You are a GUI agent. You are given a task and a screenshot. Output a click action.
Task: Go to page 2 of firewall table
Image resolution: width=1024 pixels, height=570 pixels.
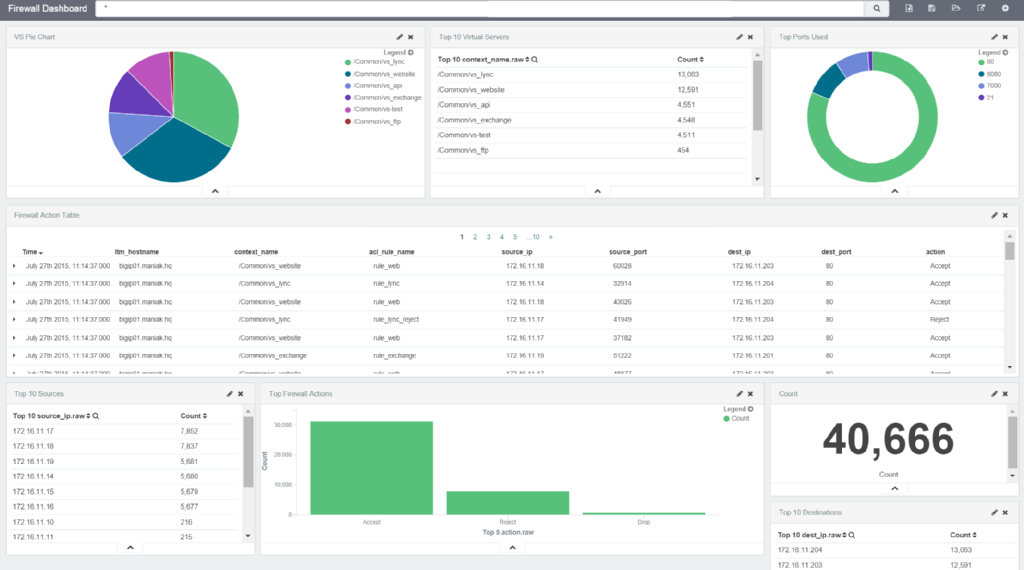pos(475,237)
